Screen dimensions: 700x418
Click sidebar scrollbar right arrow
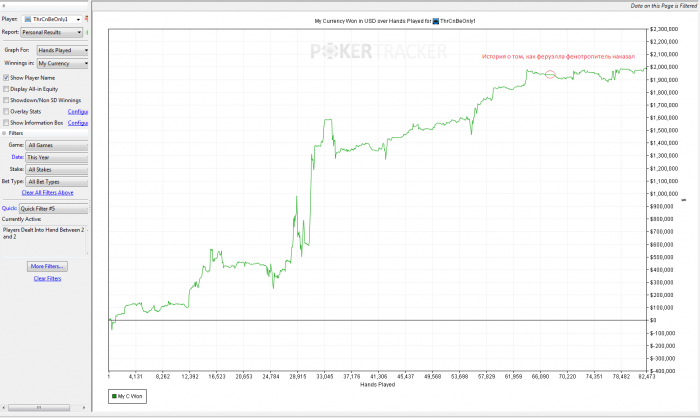pyautogui.click(x=83, y=408)
